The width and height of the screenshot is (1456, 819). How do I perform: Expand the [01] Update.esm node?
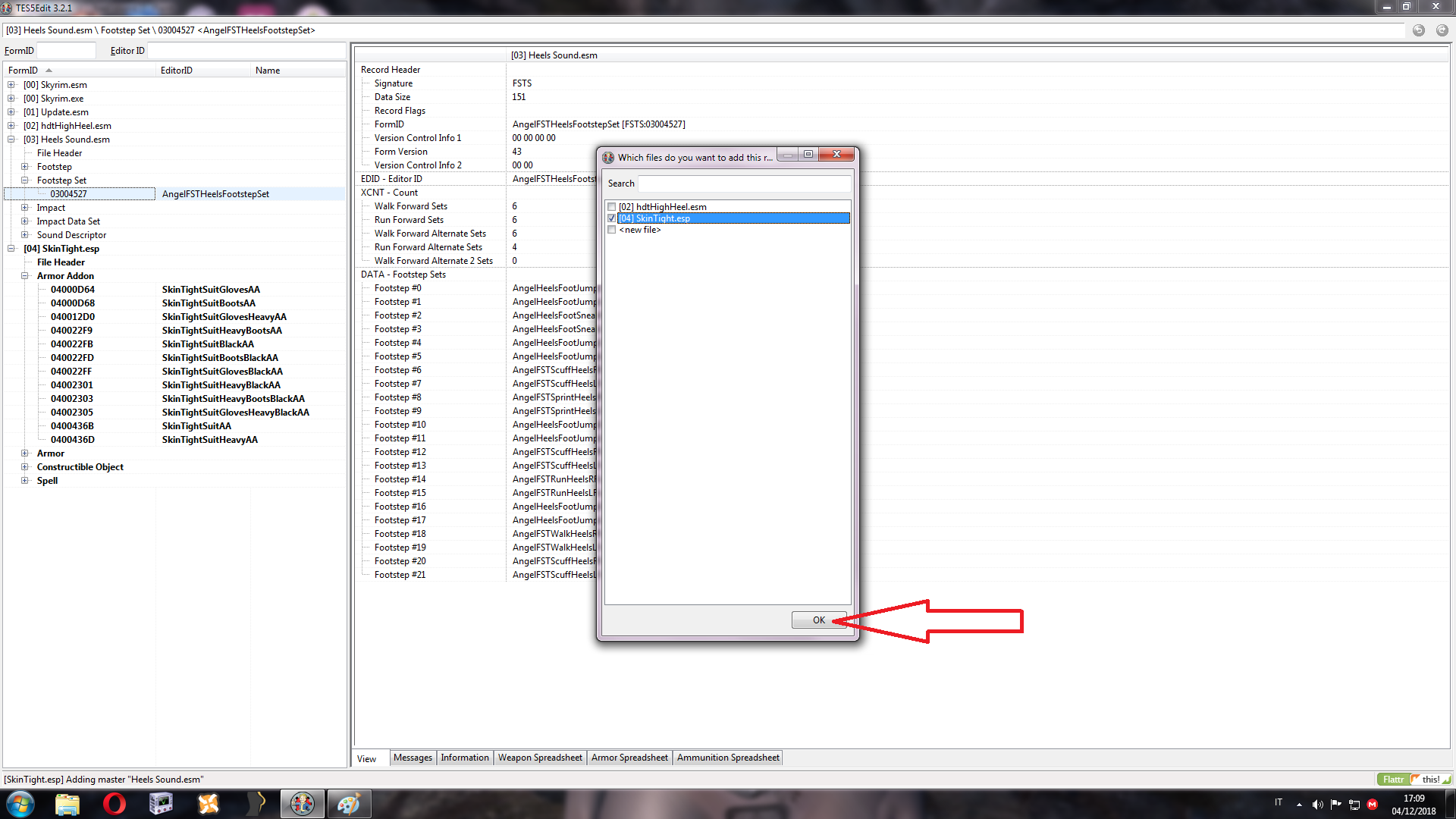pyautogui.click(x=11, y=112)
